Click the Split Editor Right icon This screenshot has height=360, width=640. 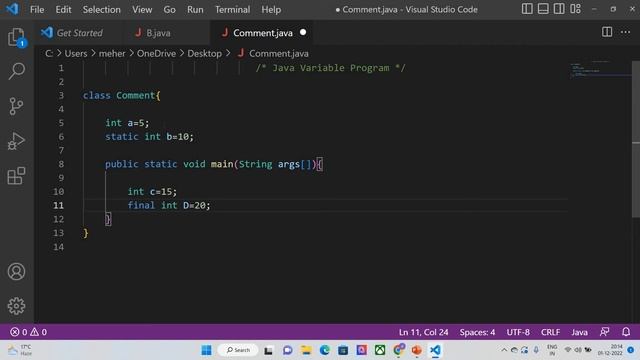click(607, 32)
